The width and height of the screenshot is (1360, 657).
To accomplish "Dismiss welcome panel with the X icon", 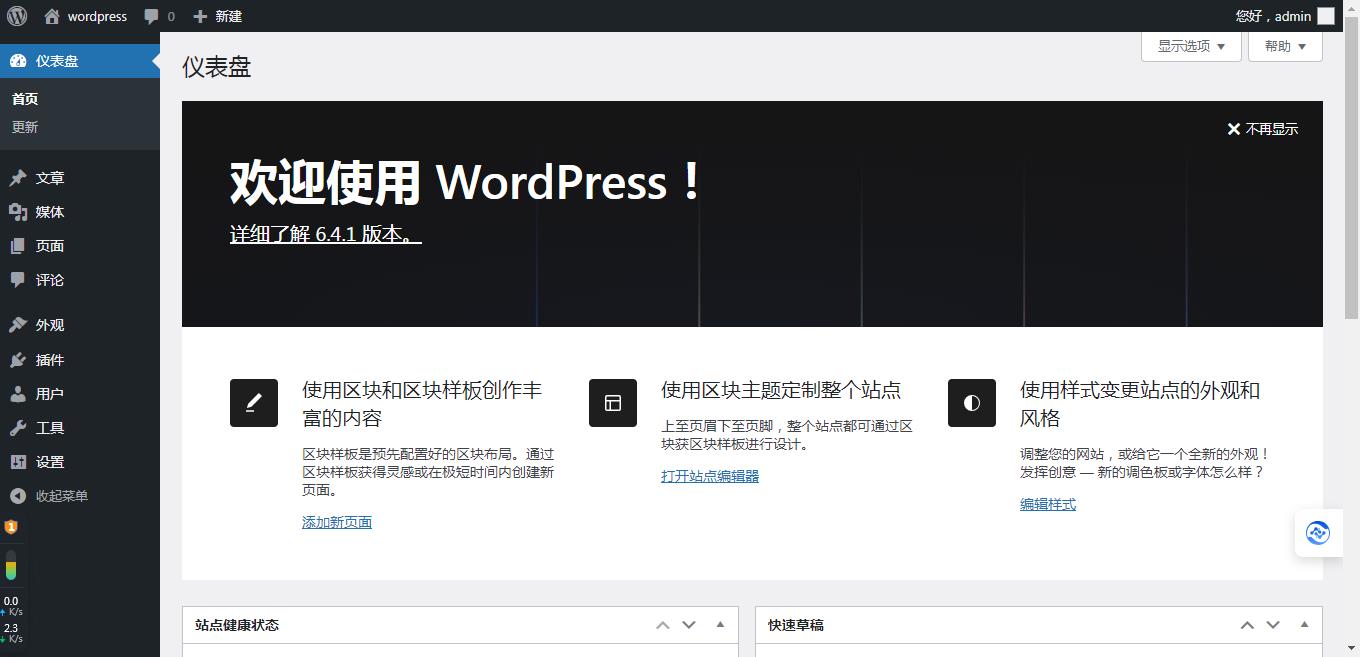I will pos(1234,129).
